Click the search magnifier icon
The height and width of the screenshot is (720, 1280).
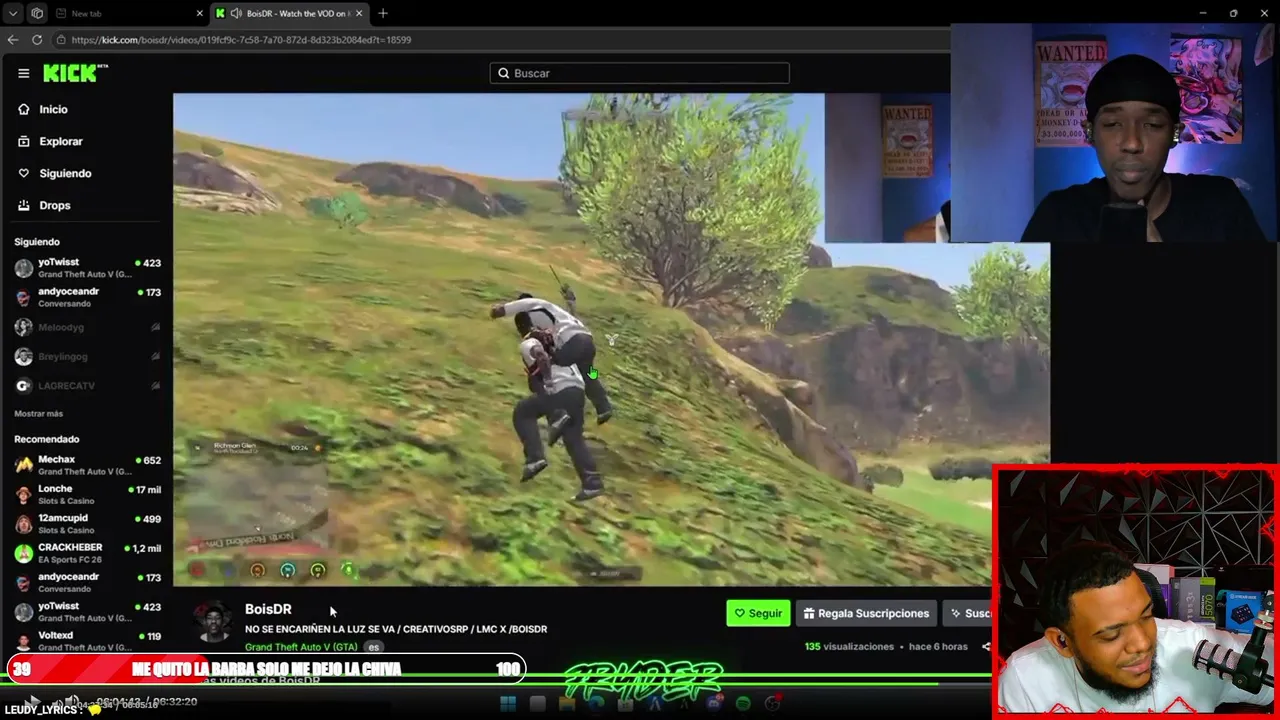504,73
